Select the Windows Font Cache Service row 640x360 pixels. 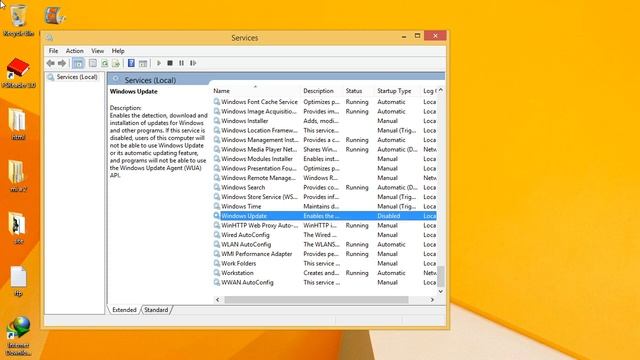324,102
